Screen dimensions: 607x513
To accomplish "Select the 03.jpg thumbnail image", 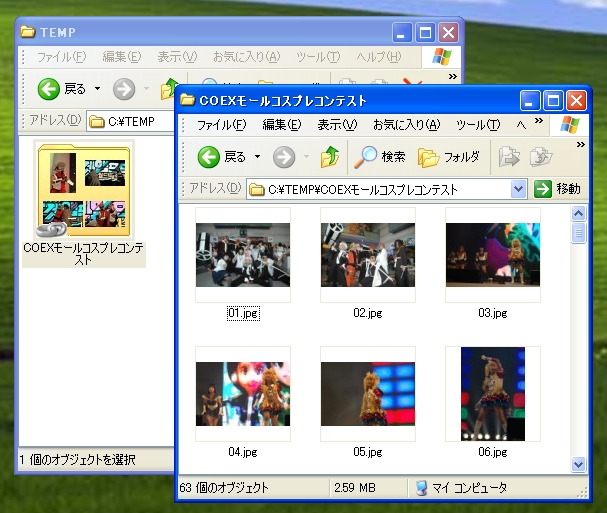I will [x=493, y=255].
